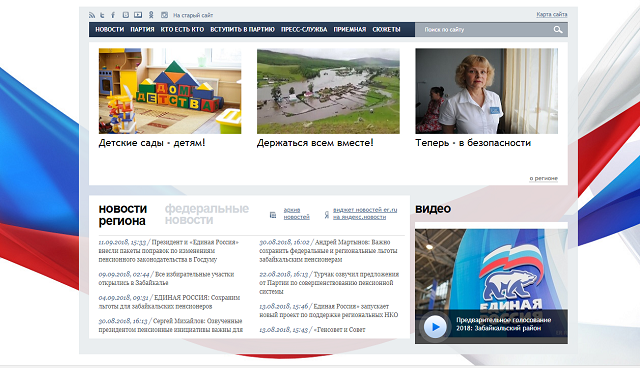Open the ВСТУПИТЬ В ПАРТИЮ menu item

click(x=242, y=29)
